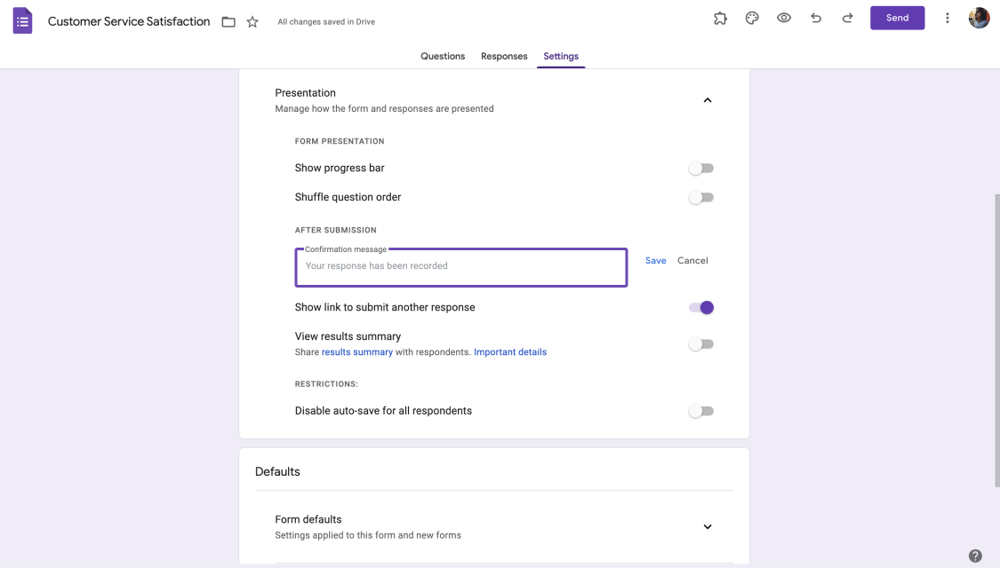Click the All changes saved in Drive text

pos(326,22)
